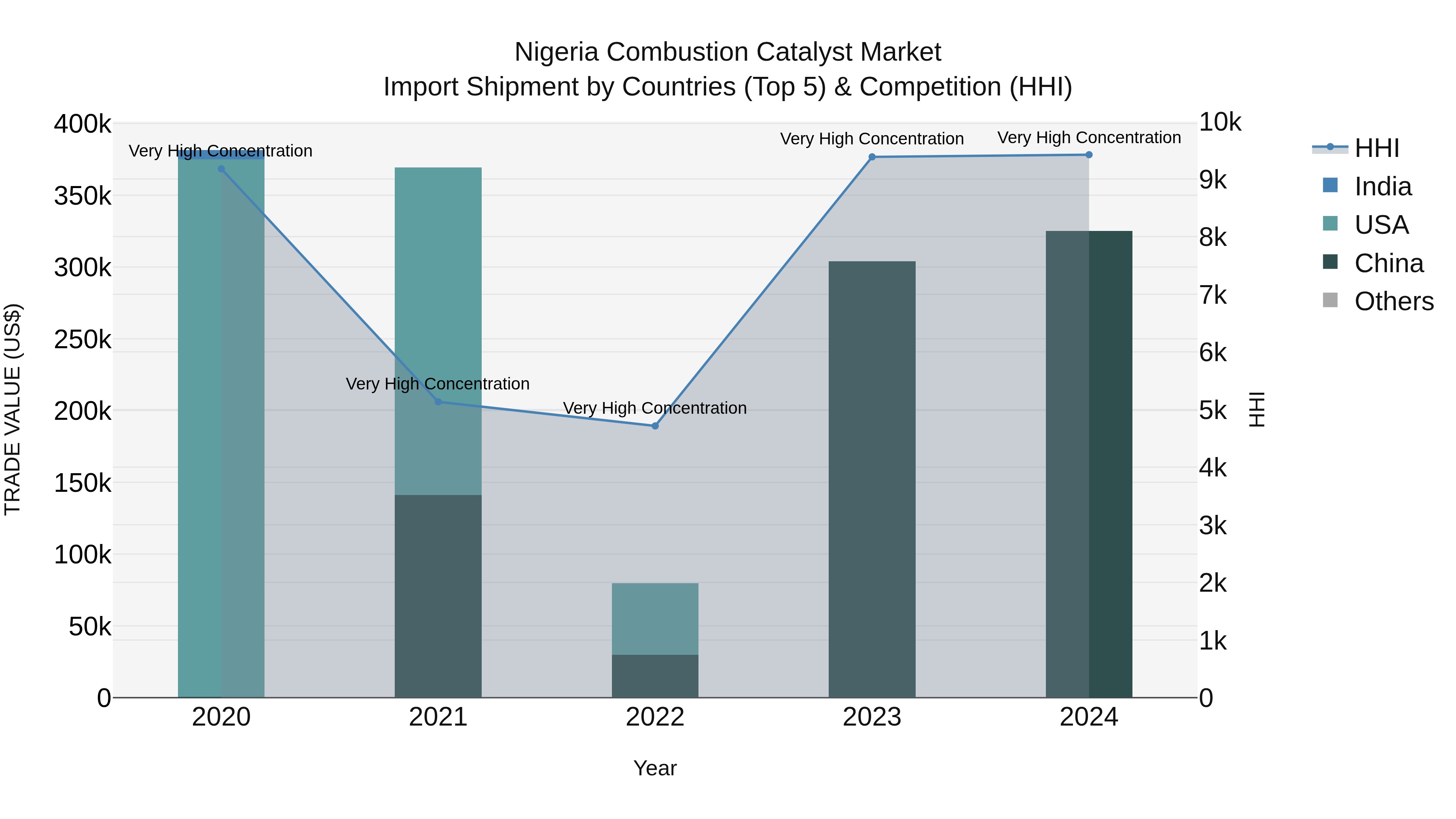Click the 2021 HHI data point
Screen dimensions: 1456x819
click(438, 402)
